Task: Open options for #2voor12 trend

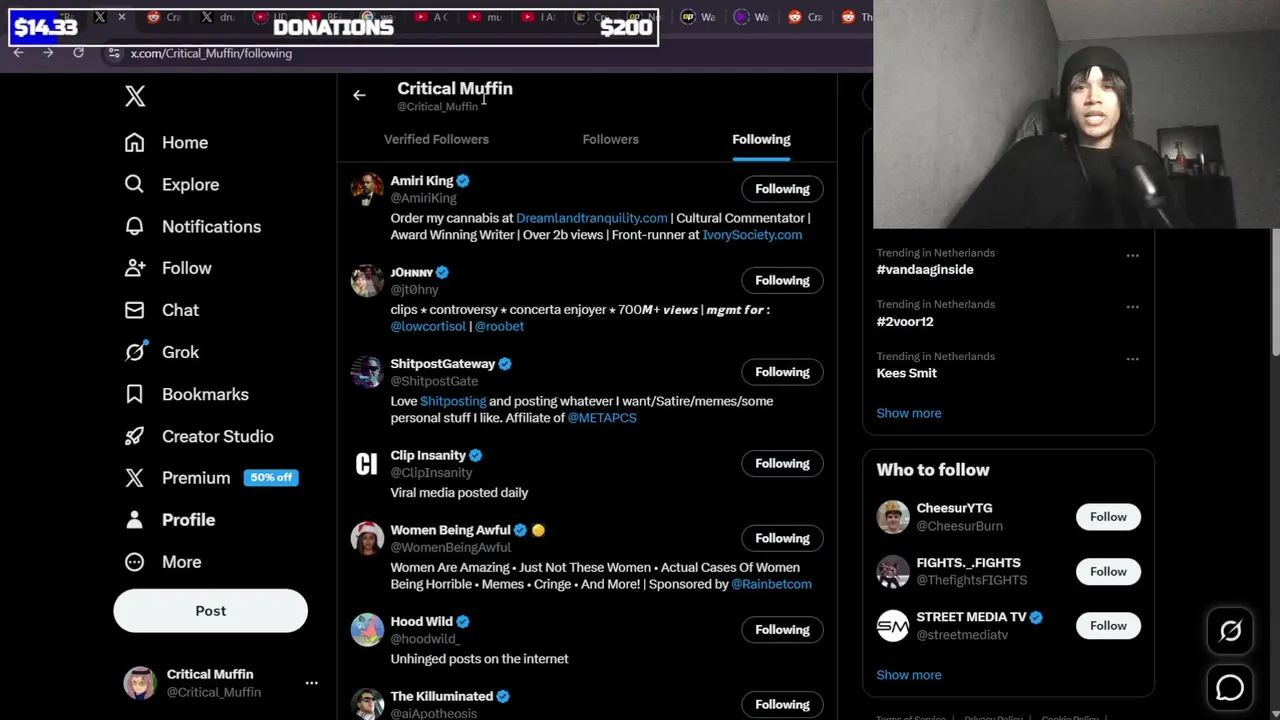Action: click(x=1132, y=307)
